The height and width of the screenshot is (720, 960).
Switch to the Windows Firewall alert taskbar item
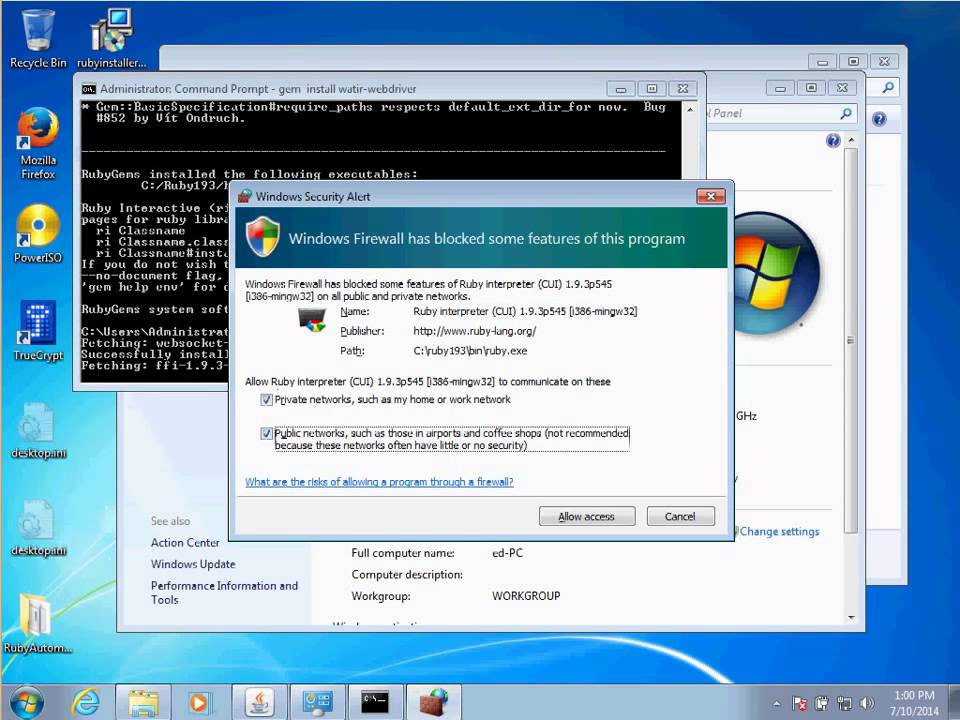click(x=433, y=702)
